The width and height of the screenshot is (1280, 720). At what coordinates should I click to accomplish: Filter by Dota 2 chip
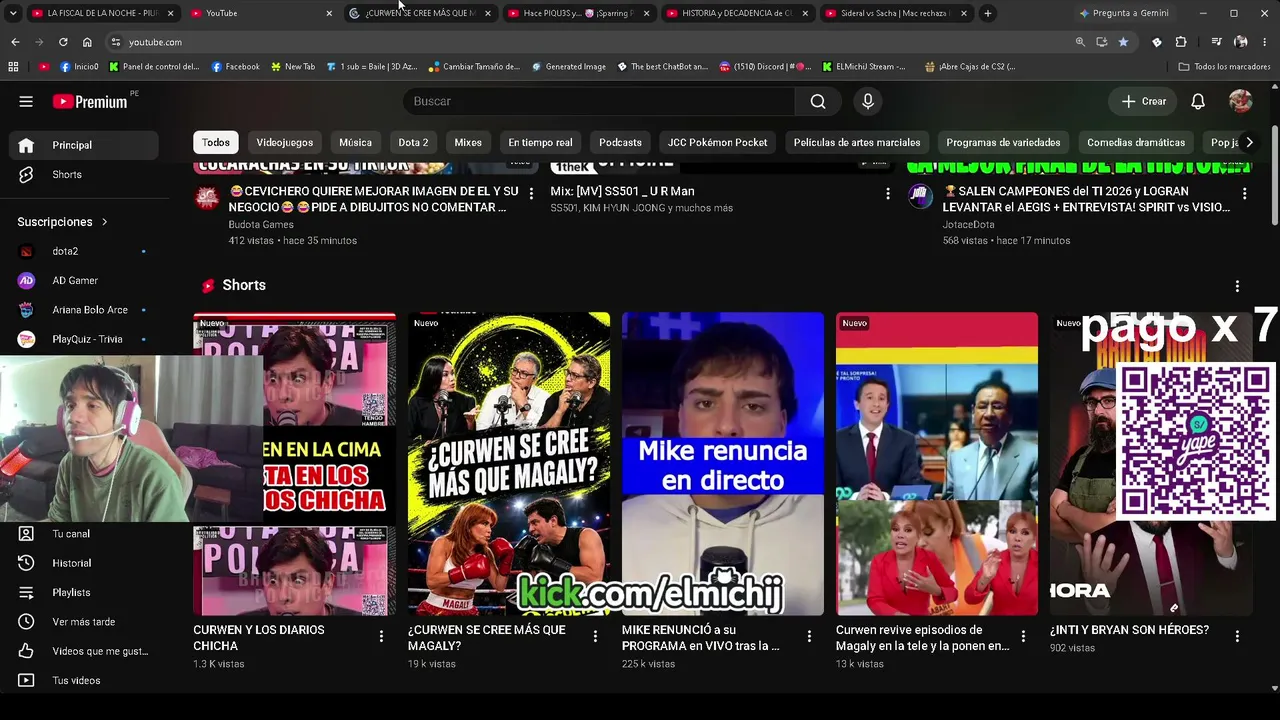(x=413, y=142)
